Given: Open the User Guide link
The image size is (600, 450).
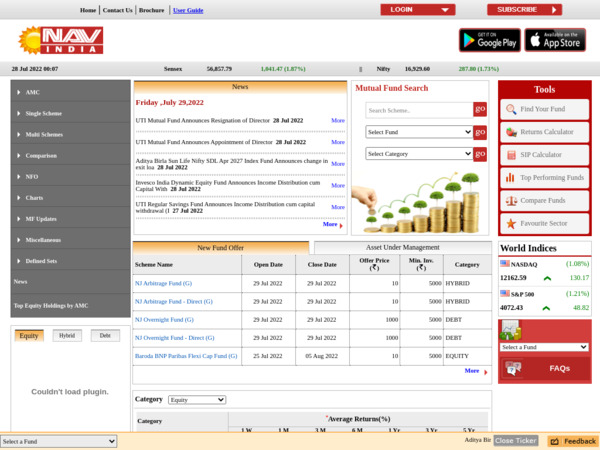Looking at the screenshot, I should click(188, 10).
